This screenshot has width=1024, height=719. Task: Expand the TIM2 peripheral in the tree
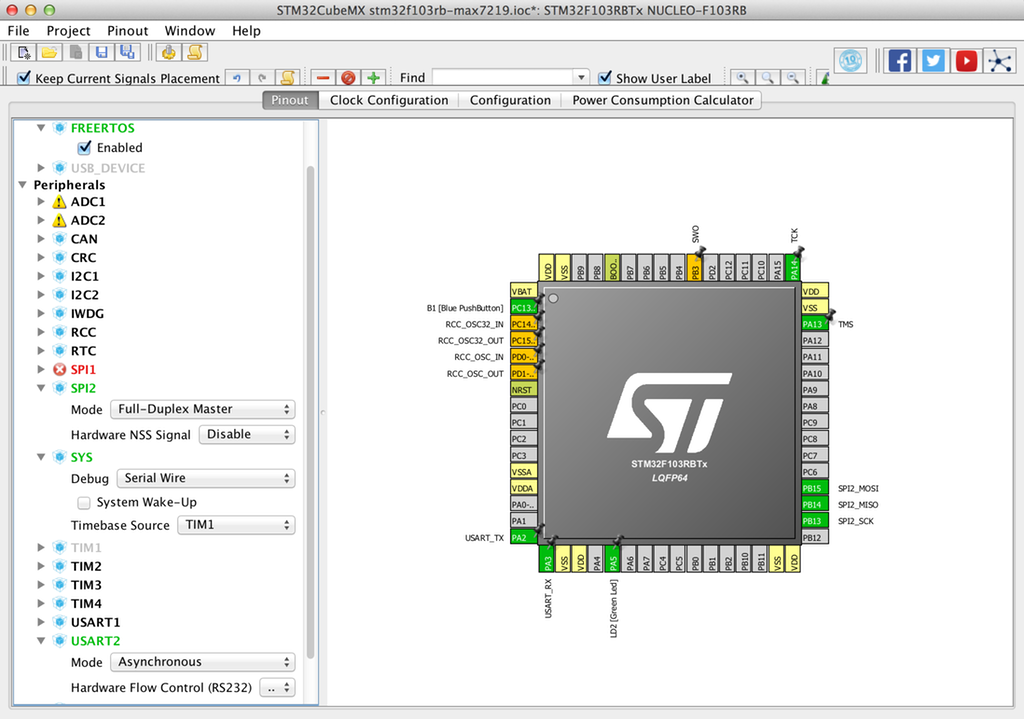(41, 566)
